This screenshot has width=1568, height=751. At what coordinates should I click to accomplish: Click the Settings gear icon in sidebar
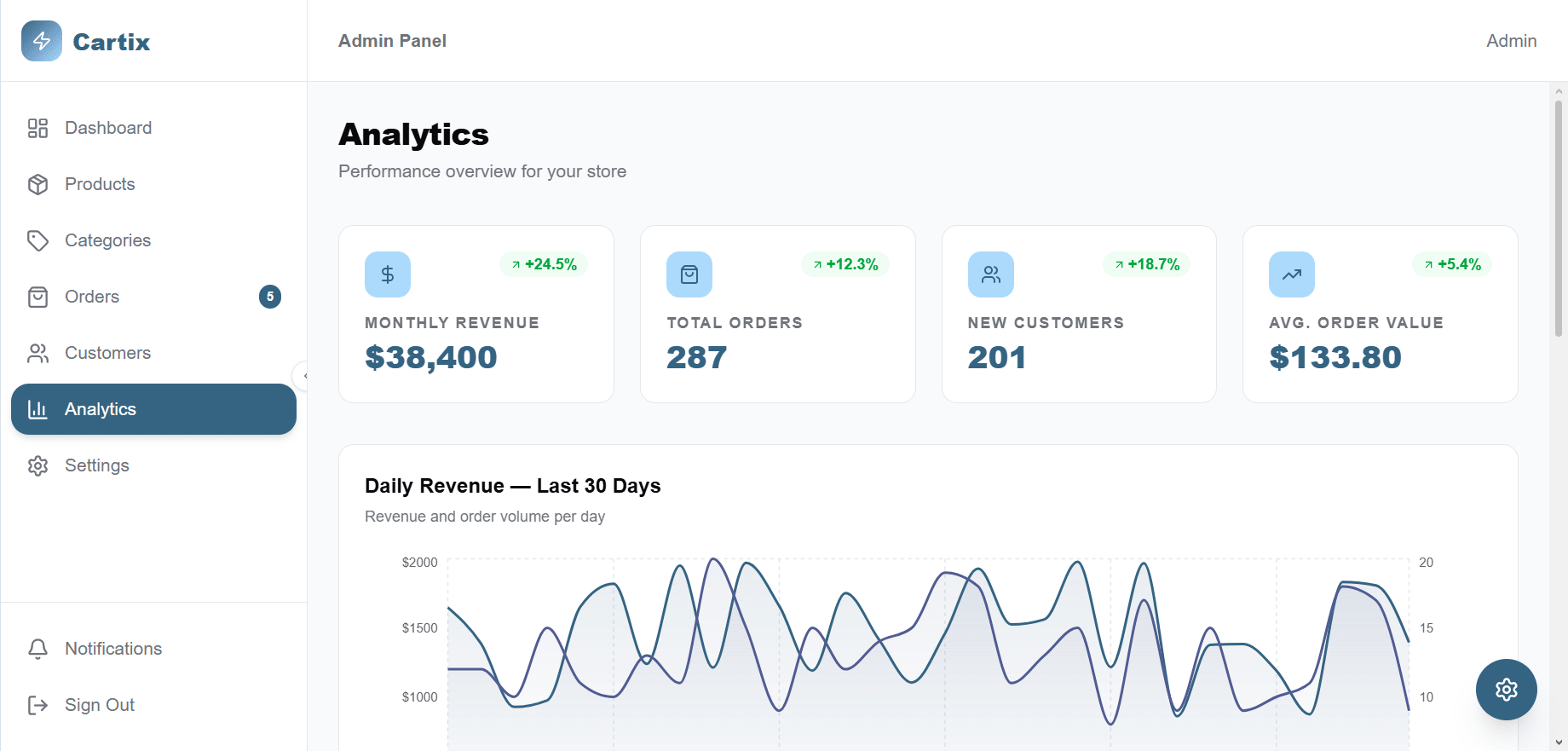point(37,465)
